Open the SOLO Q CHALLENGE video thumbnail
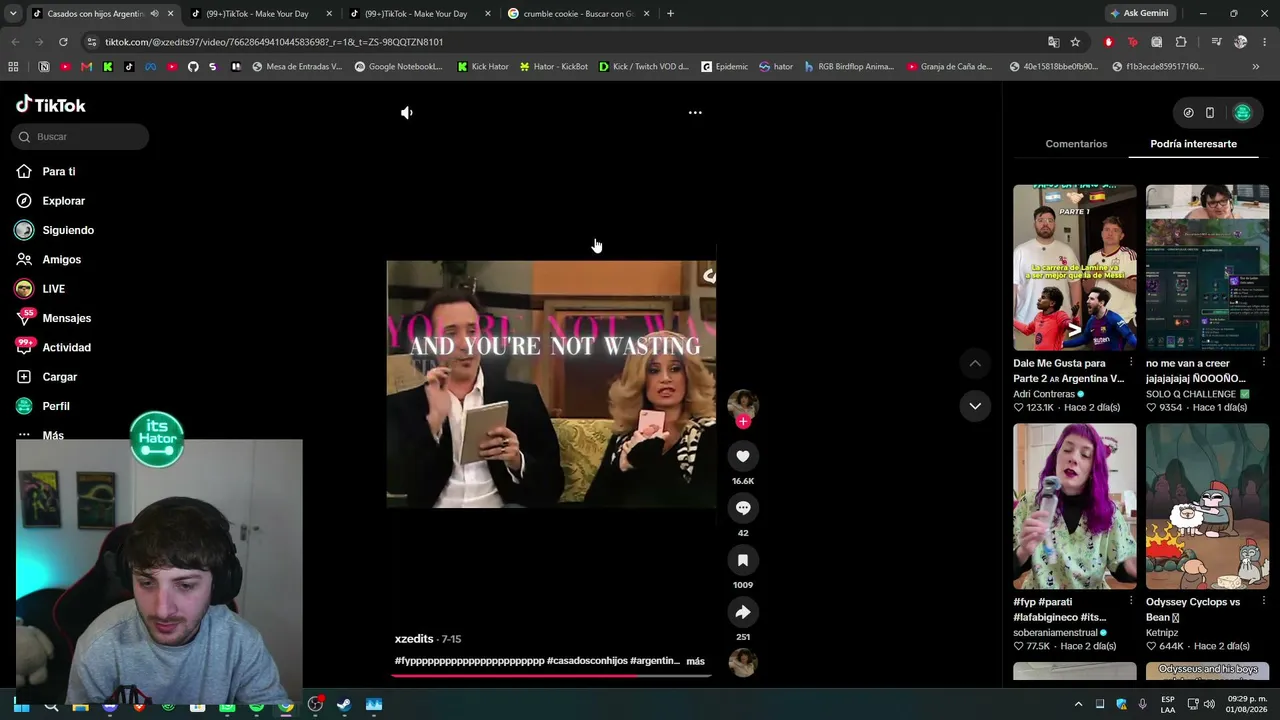1280x720 pixels. tap(1207, 267)
